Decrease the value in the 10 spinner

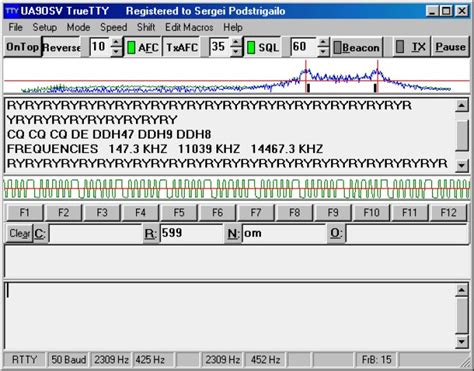116,51
